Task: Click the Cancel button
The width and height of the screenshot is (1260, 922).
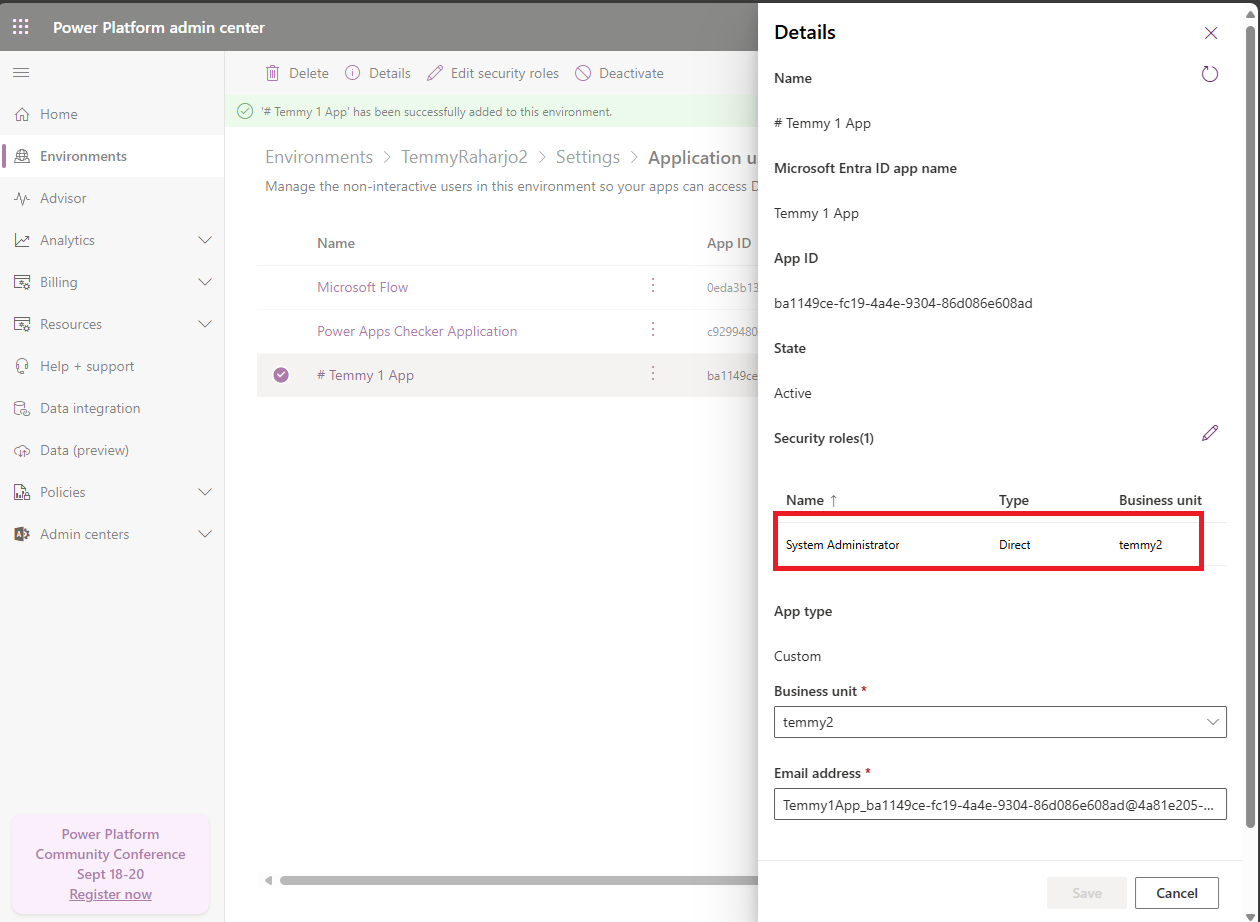Action: coord(1177,893)
